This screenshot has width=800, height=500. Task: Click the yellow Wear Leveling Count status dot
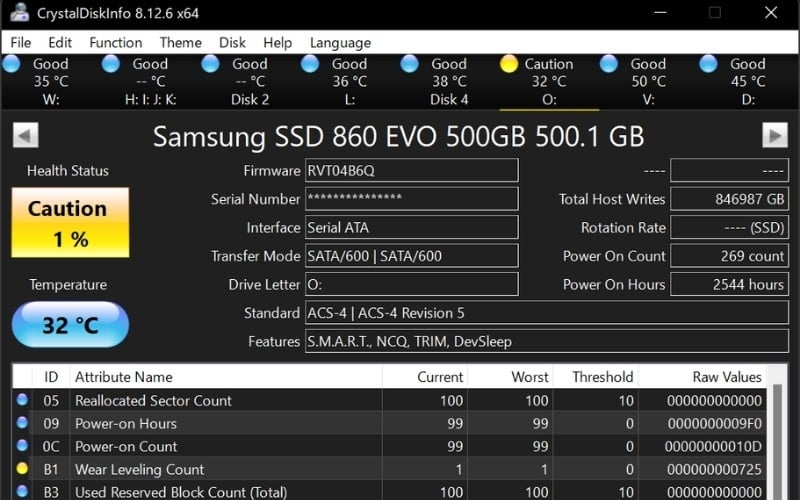pos(22,469)
